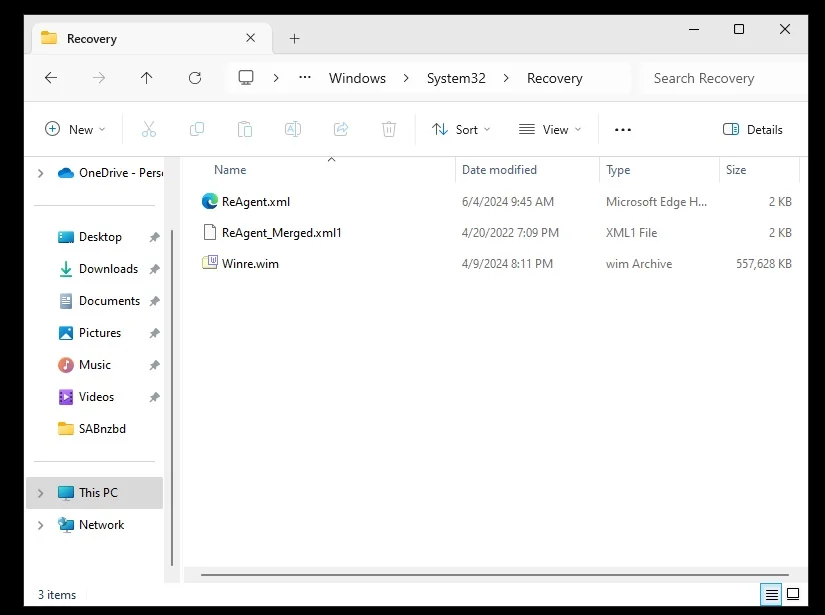Switch to large thumbnails view button
Viewport: 825px width, 615px height.
(x=793, y=594)
